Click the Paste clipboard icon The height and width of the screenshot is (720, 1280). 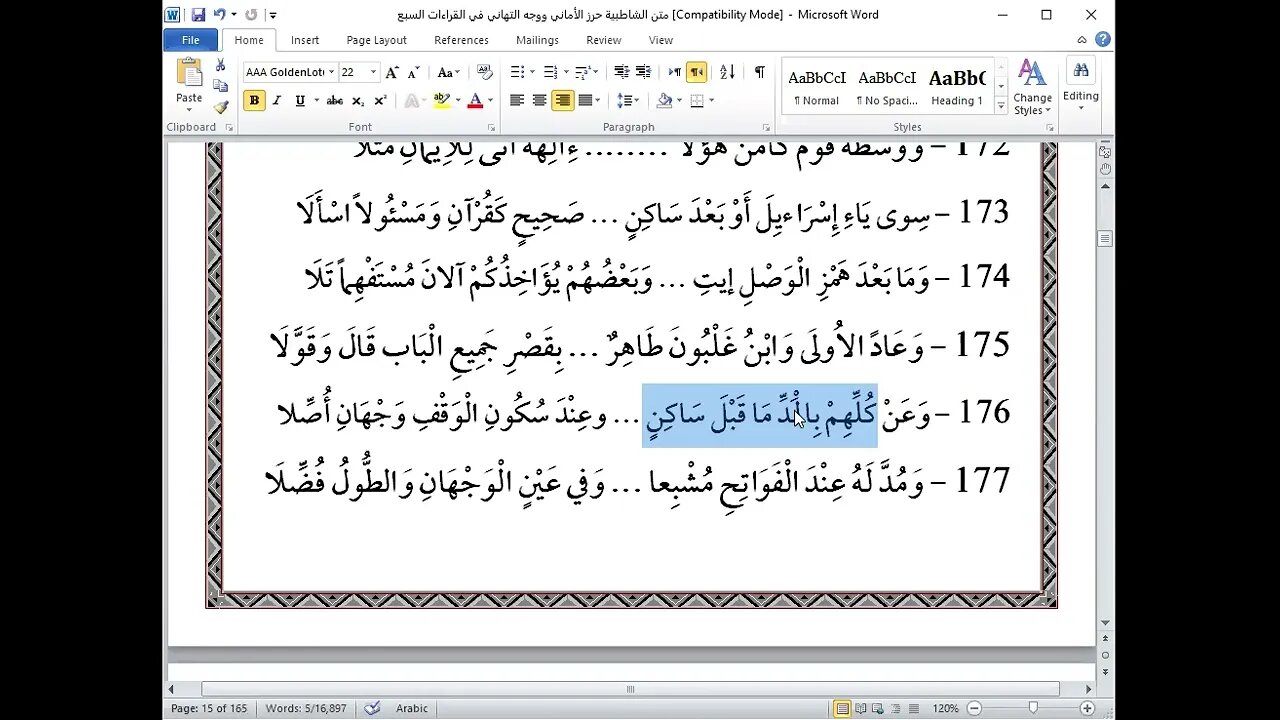189,73
